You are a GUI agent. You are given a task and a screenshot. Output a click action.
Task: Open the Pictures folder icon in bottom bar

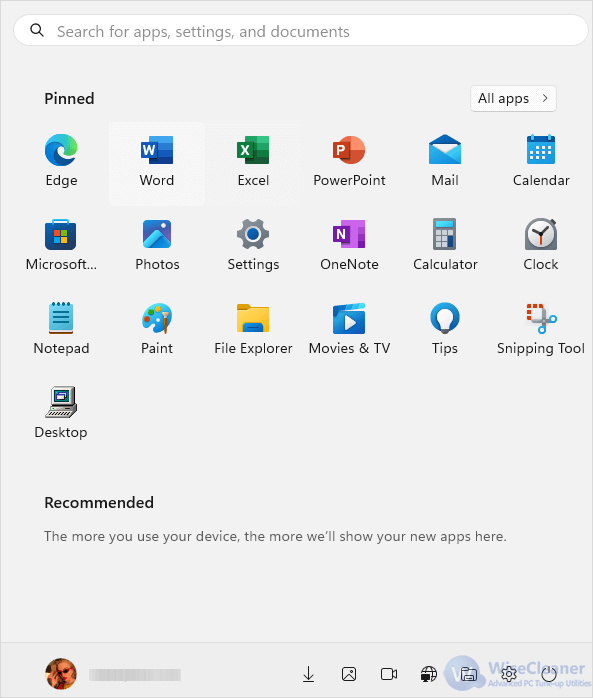point(349,674)
